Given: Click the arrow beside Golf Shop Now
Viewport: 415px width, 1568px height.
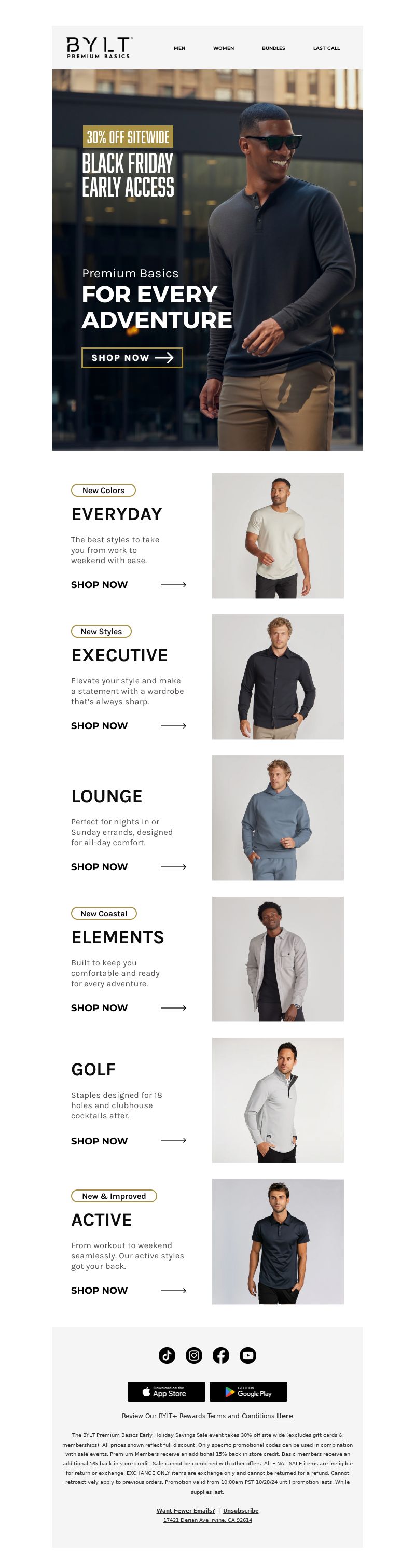Looking at the screenshot, I should (173, 1140).
